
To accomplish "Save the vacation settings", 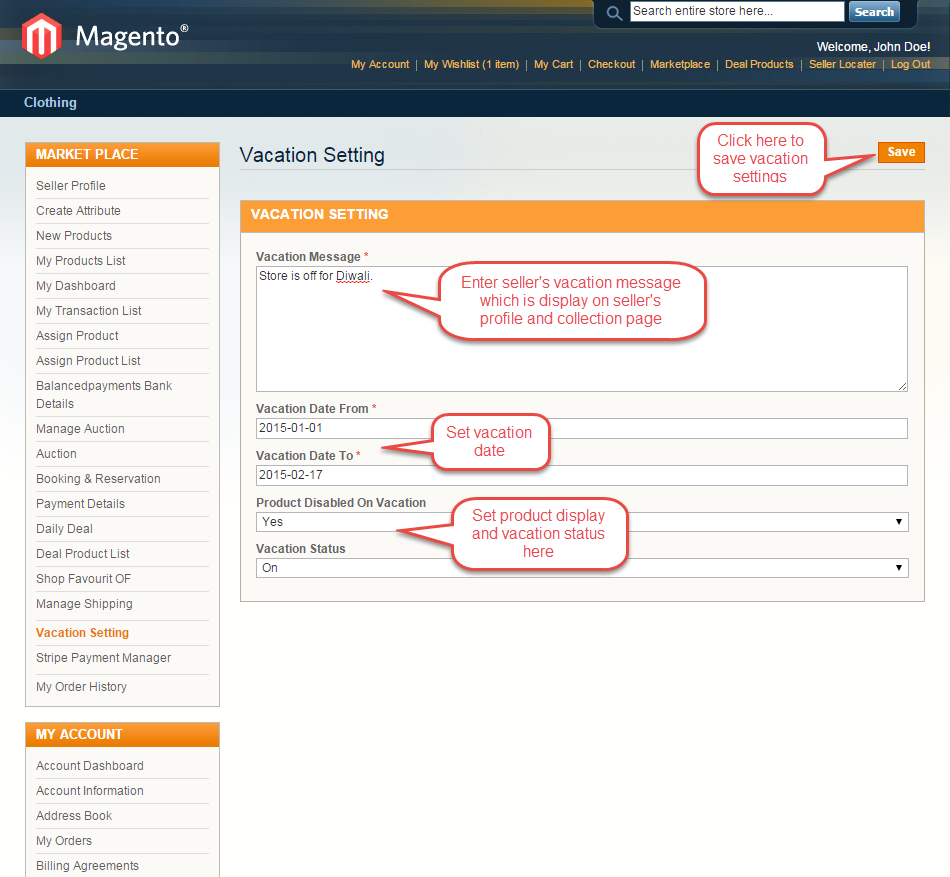I will 901,152.
